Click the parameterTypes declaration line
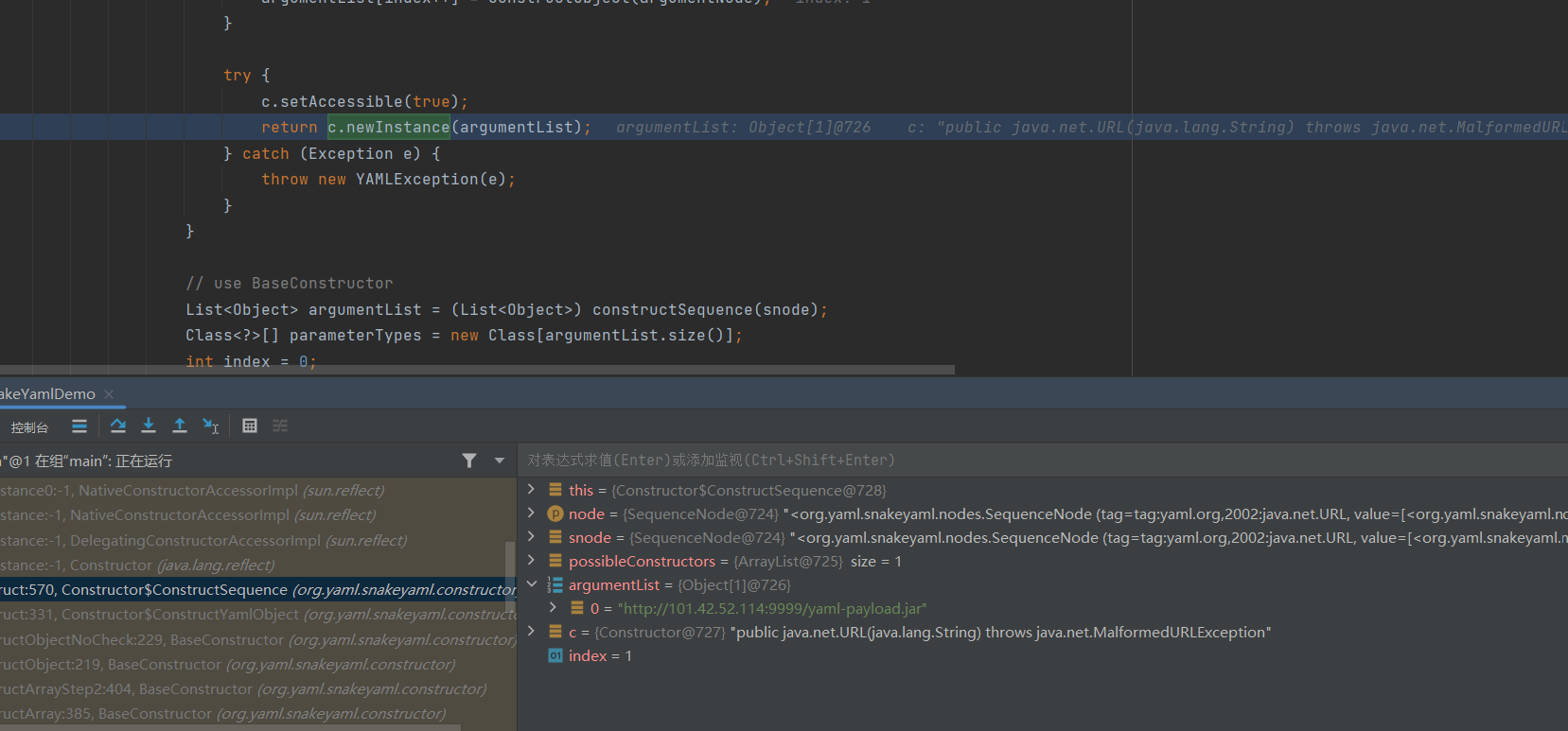This screenshot has height=731, width=1568. [464, 335]
